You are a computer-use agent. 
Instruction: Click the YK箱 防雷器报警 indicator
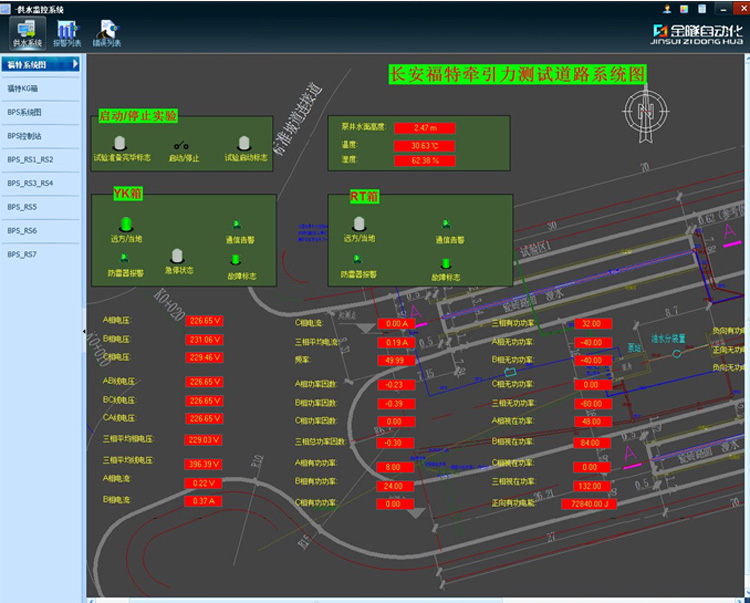tap(124, 258)
